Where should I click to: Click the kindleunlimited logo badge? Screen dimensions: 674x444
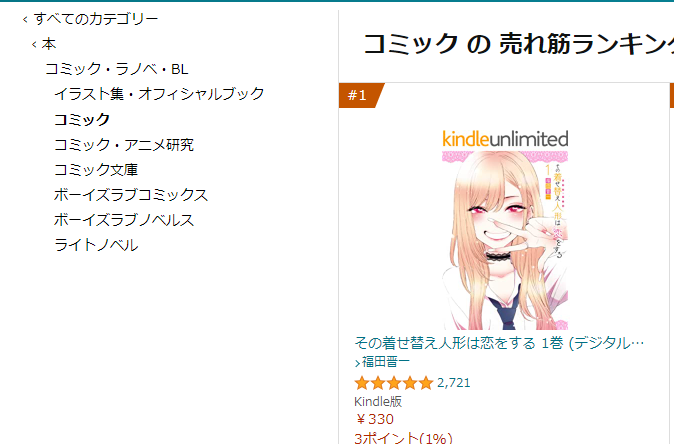click(x=505, y=139)
